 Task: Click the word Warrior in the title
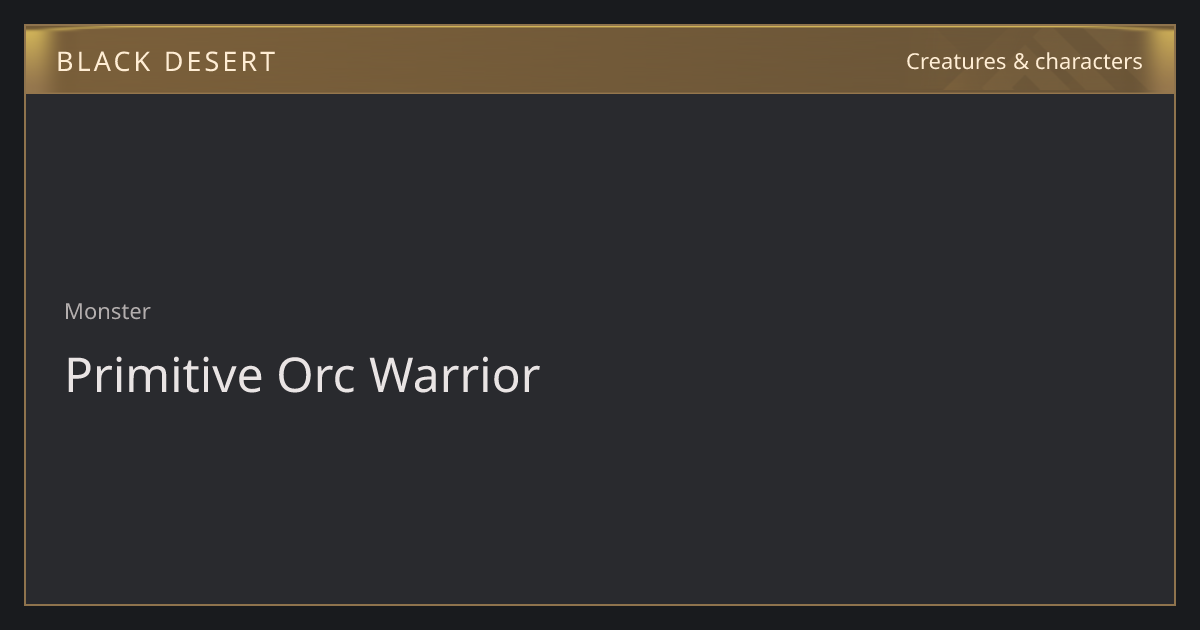pyautogui.click(x=455, y=375)
